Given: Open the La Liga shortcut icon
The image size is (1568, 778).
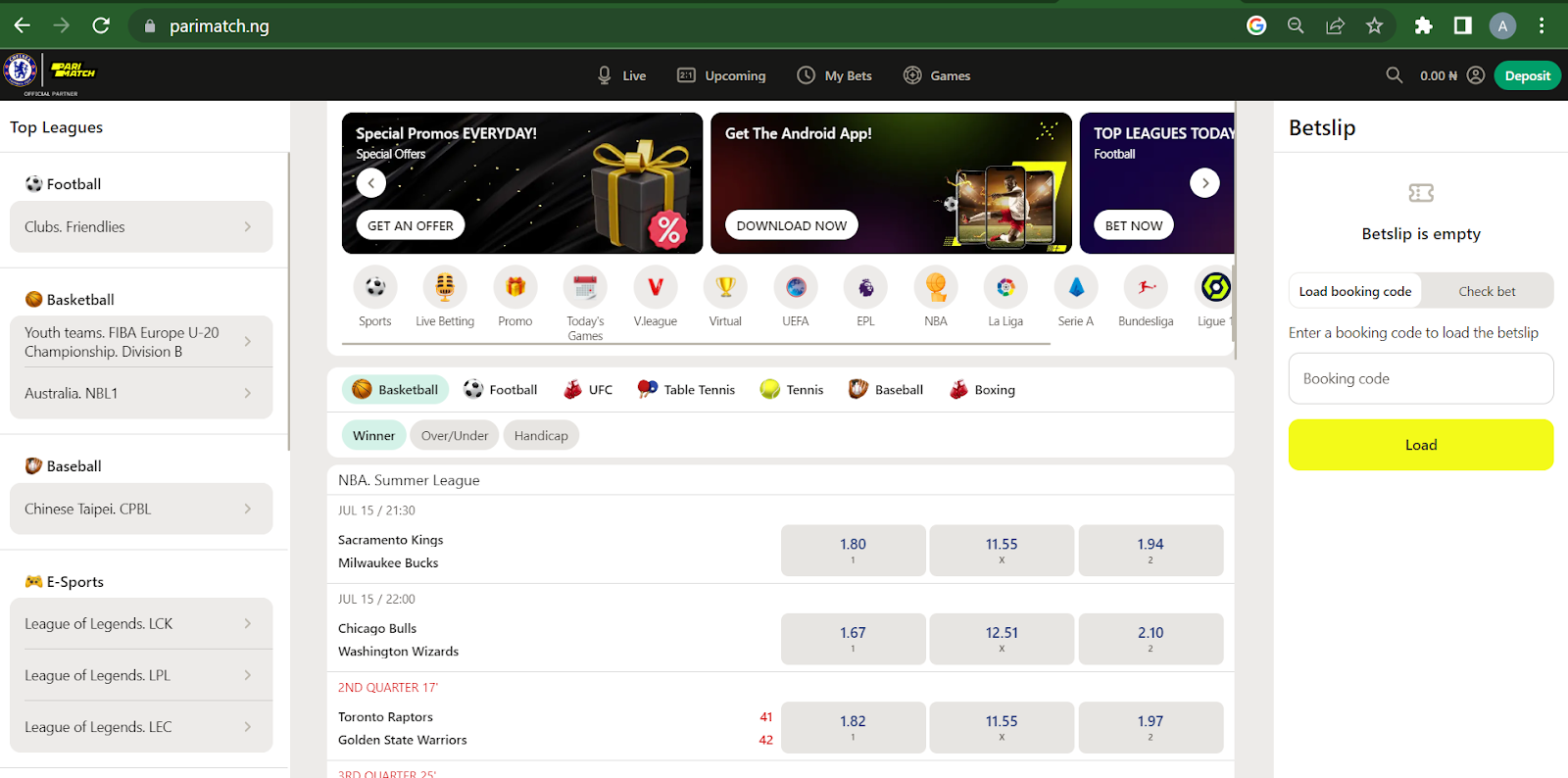Looking at the screenshot, I should tap(1005, 287).
